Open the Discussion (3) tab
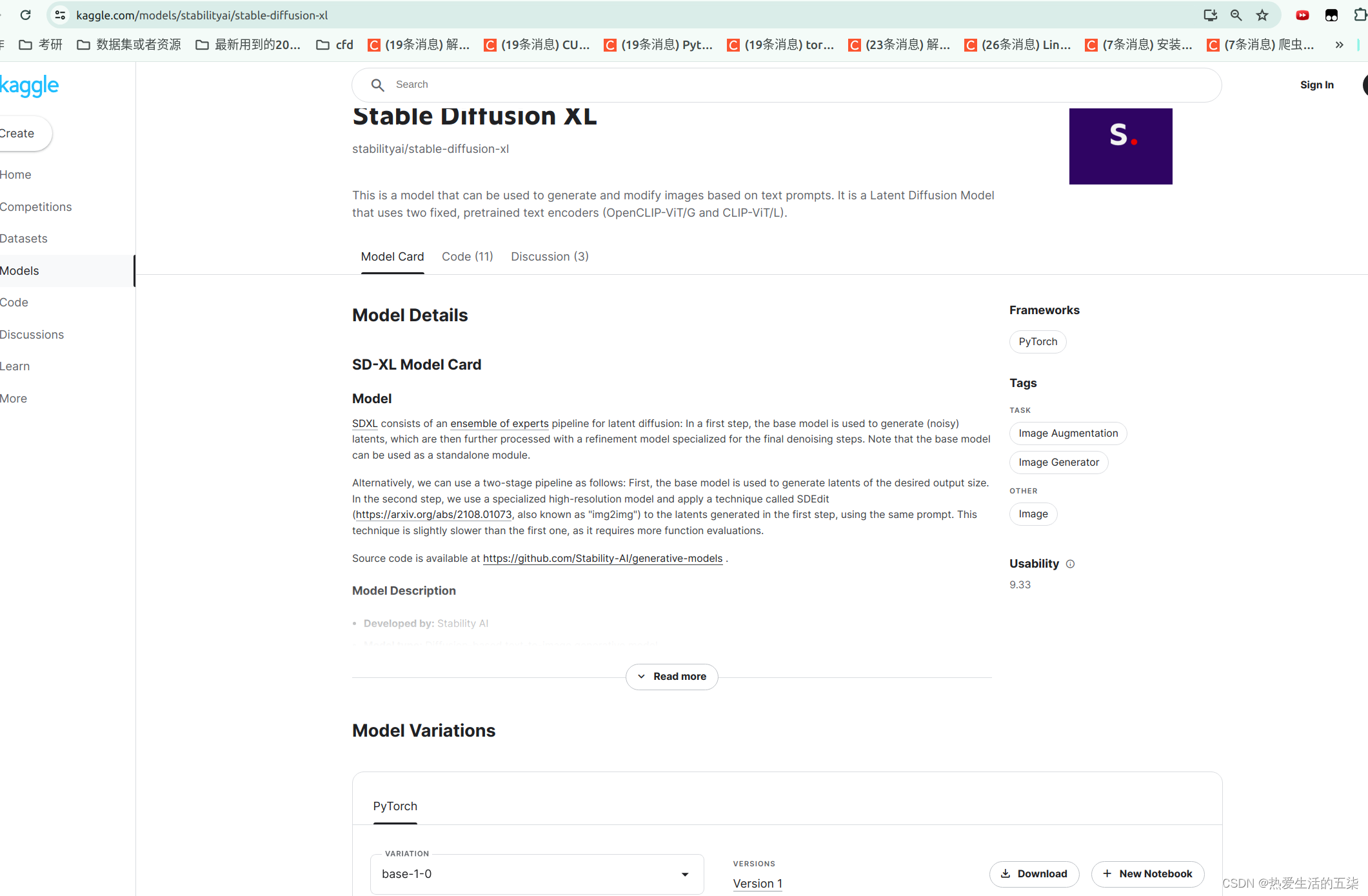Image resolution: width=1368 pixels, height=896 pixels. click(x=550, y=257)
